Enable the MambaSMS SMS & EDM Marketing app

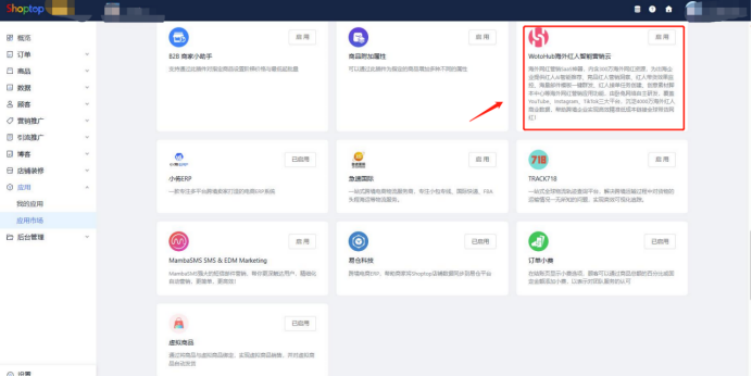pos(302,241)
